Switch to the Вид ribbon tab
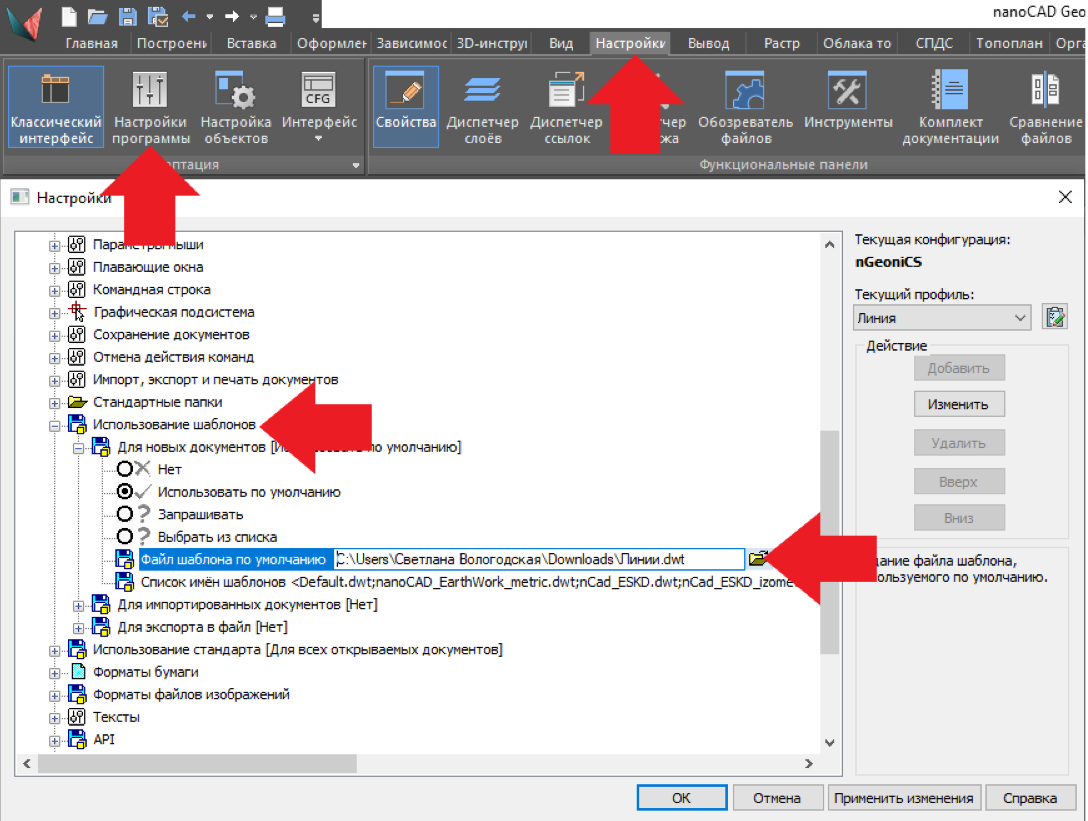Viewport: 1088px width, 821px height. 561,43
